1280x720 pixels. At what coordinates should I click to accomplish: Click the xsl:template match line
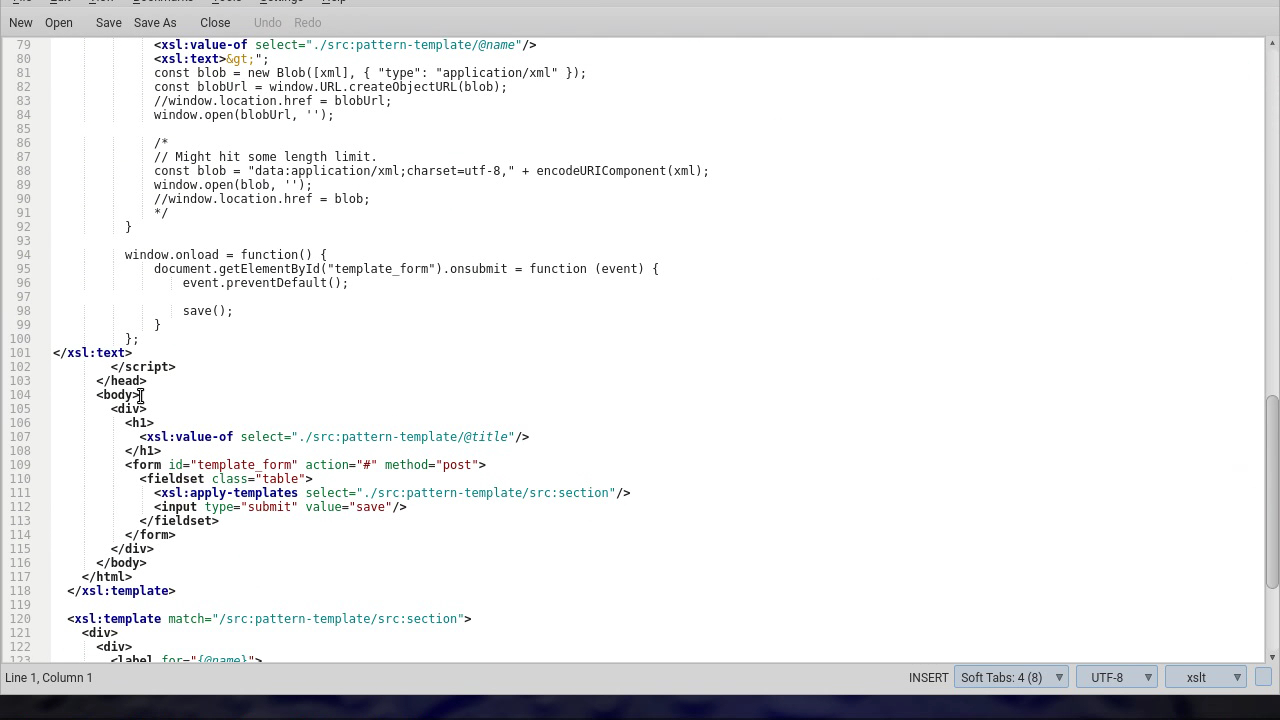click(x=269, y=619)
